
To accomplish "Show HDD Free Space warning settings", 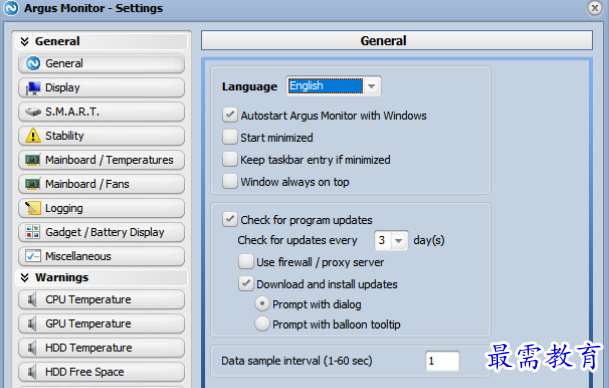I will [x=101, y=372].
